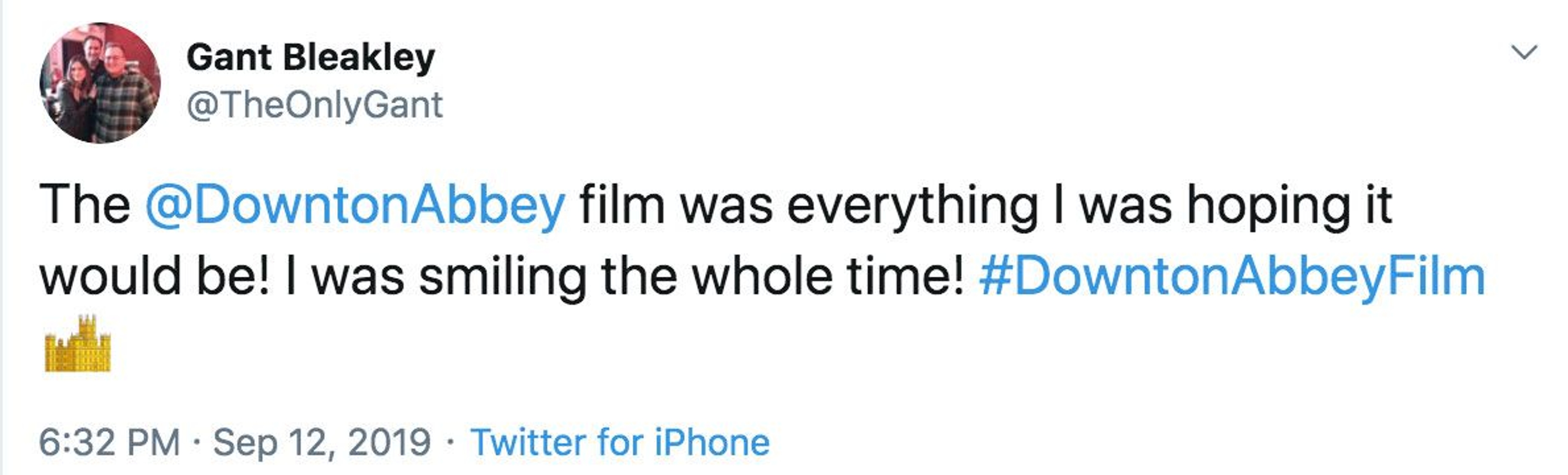
Task: Open the Gant Bleakley display name
Action: click(310, 58)
